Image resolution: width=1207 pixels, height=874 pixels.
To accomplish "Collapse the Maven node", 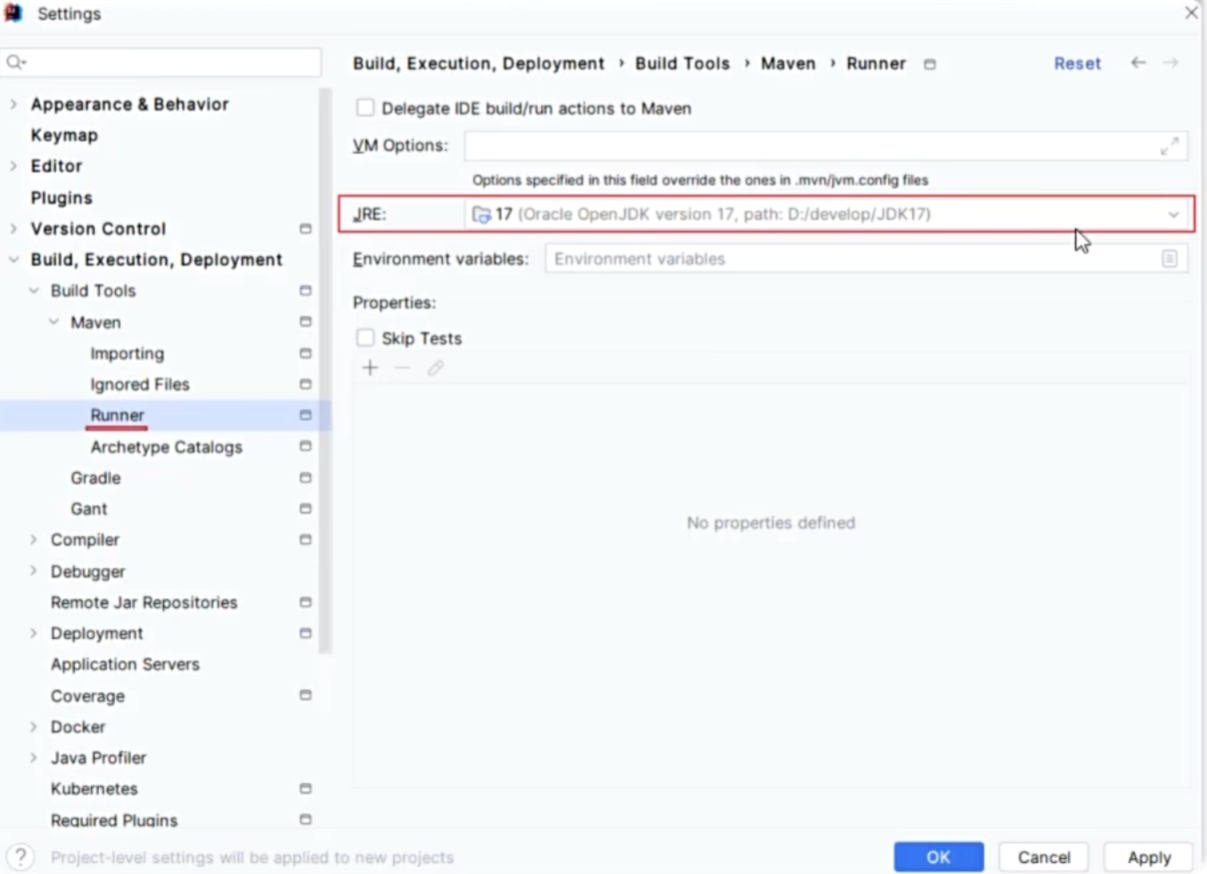I will click(x=54, y=322).
